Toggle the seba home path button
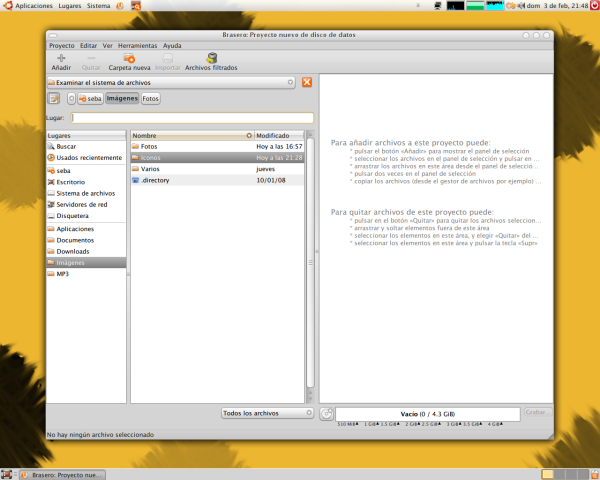This screenshot has width=600, height=480. 92,99
